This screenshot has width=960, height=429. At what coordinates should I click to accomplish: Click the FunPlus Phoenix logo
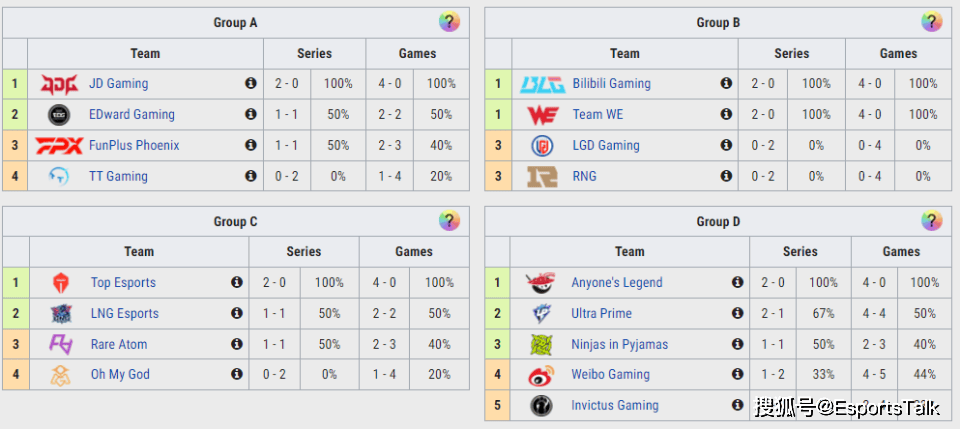(x=59, y=146)
